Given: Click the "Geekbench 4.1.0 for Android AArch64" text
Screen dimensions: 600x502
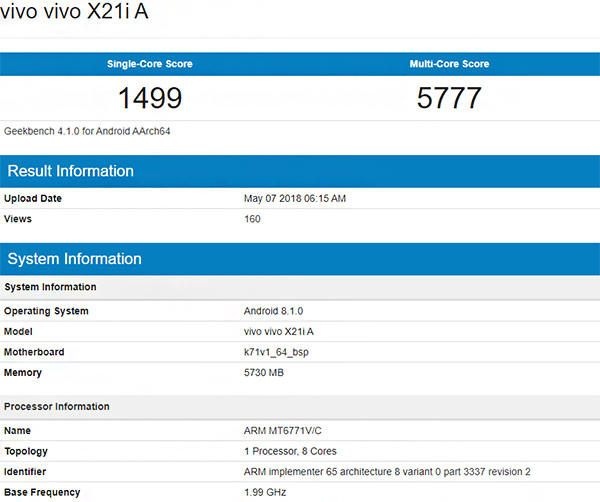Looking at the screenshot, I should pos(87,131).
